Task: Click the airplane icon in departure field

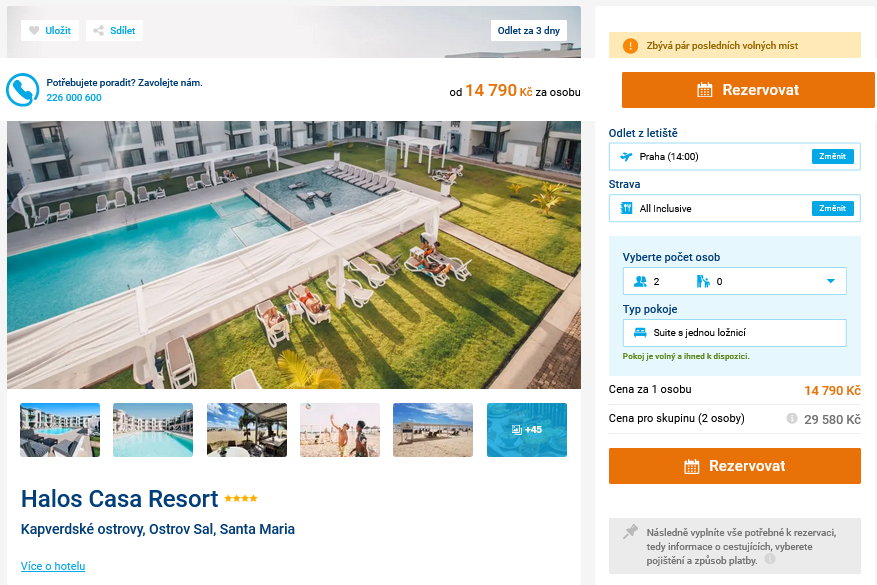Action: tap(626, 157)
